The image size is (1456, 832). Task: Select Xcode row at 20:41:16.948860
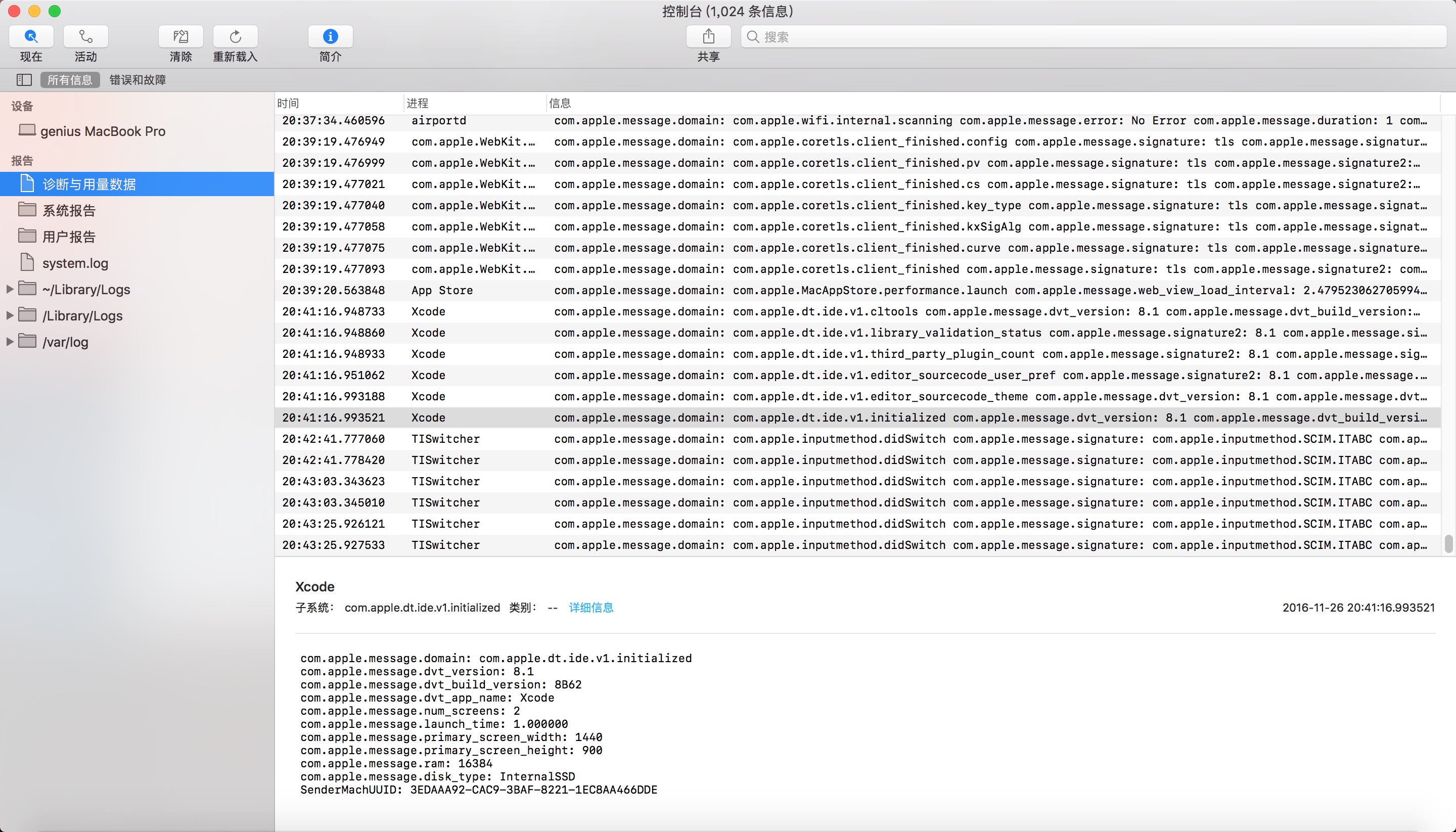pos(857,333)
